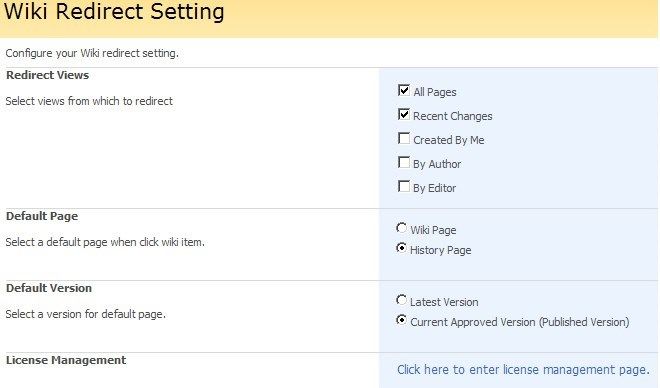Click 'Select a default page when click wiki item.'
Image resolution: width=660 pixels, height=388 pixels.
tap(105, 242)
